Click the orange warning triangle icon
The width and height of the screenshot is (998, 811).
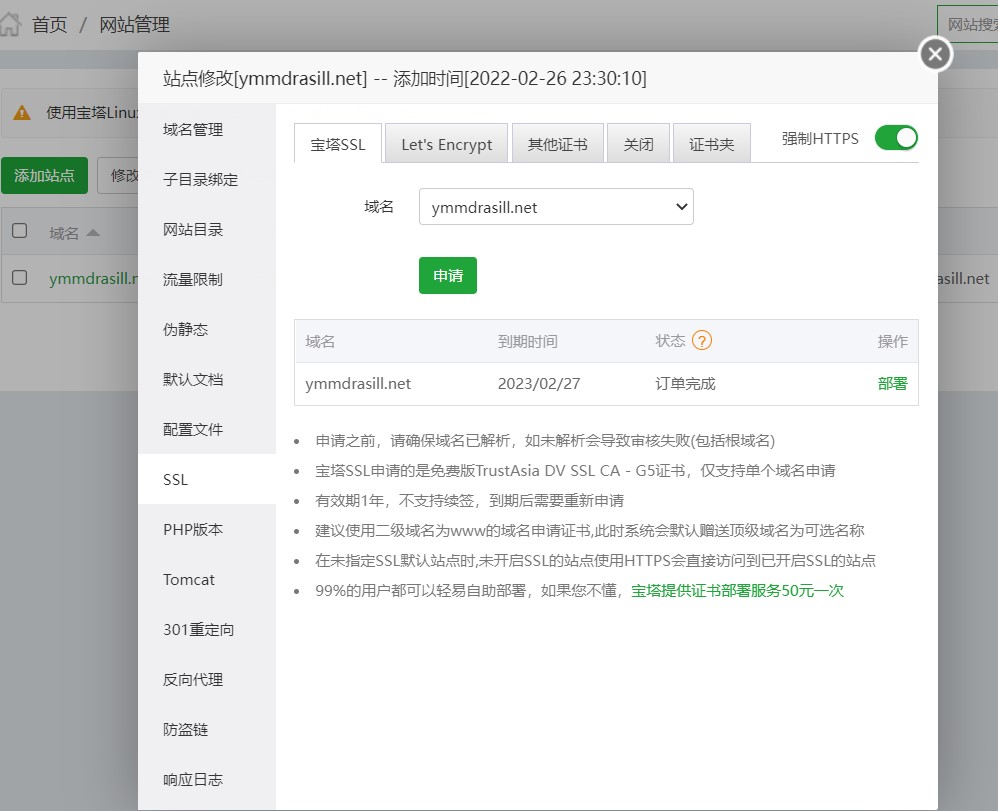(x=22, y=112)
